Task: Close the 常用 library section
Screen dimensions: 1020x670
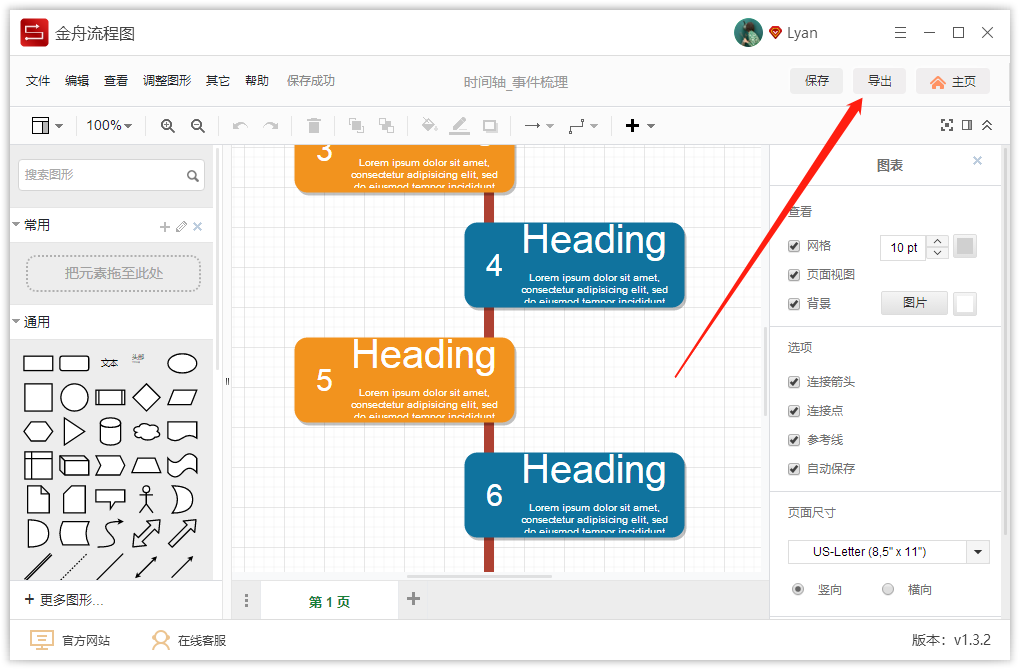Action: coord(198,226)
